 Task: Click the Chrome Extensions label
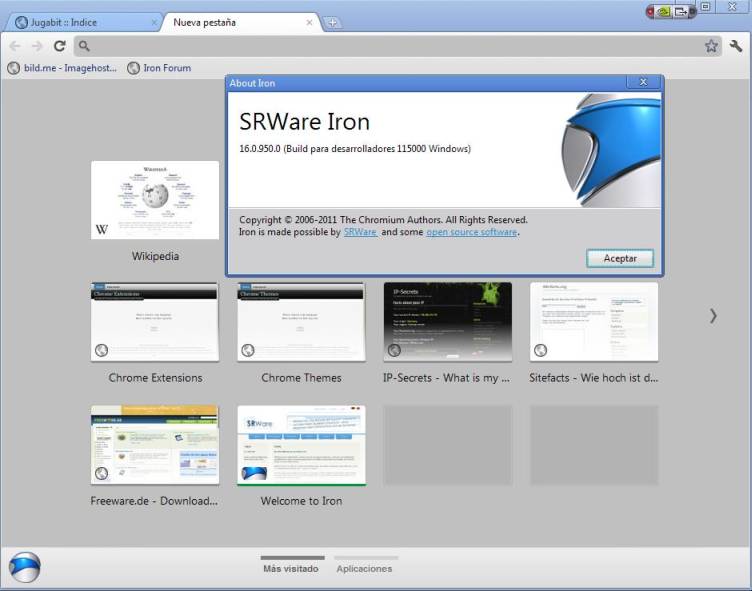155,378
